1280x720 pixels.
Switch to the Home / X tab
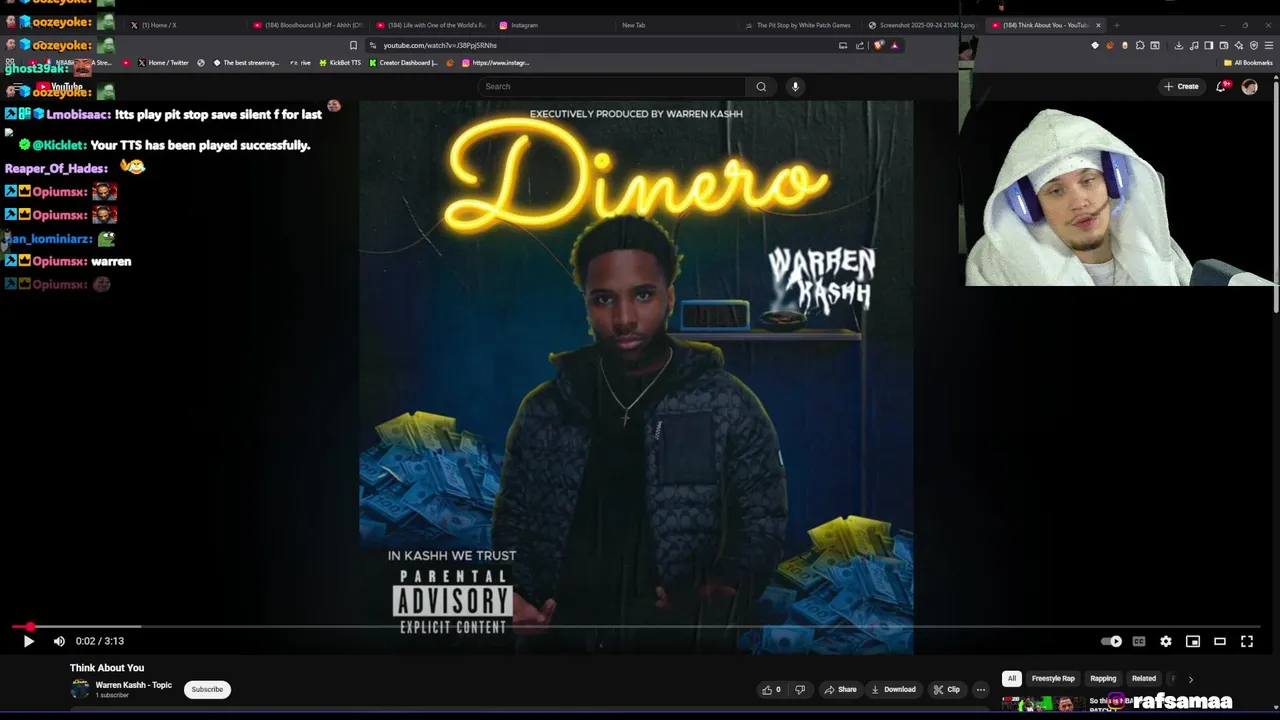pyautogui.click(x=185, y=25)
